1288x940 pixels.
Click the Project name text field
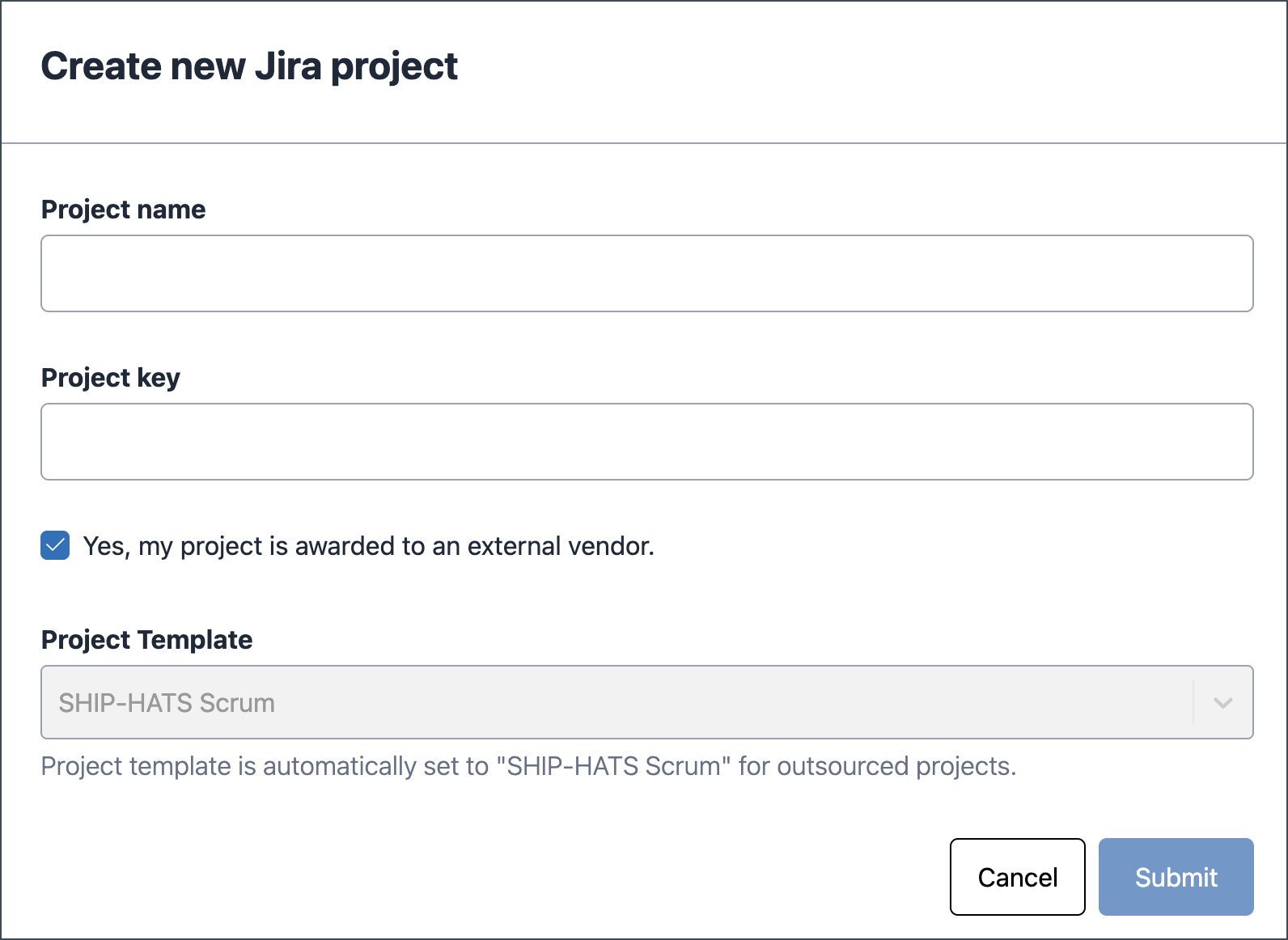[647, 273]
